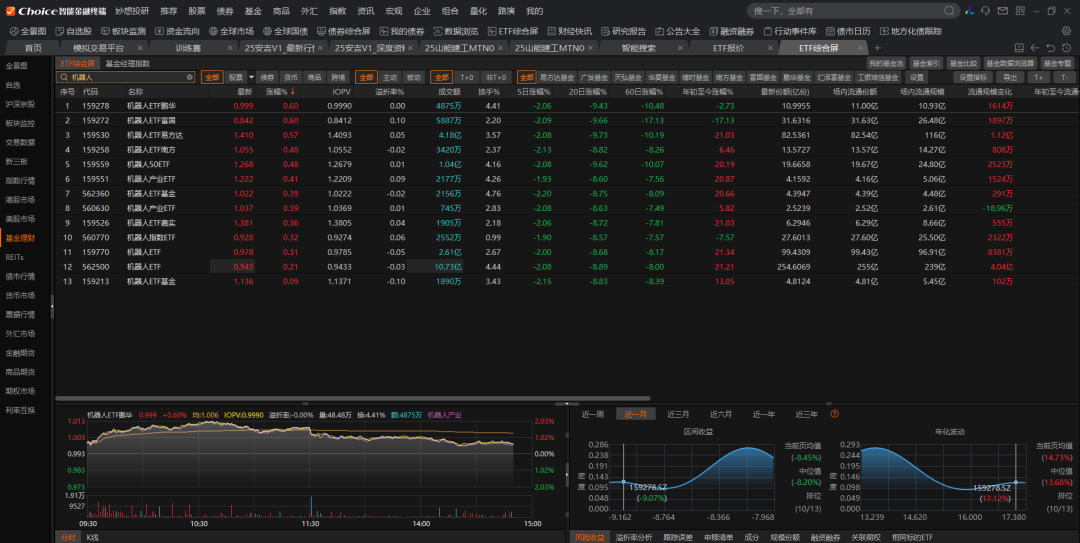Toggle the 主动 fund type filter
1080x543 pixels.
(390, 77)
